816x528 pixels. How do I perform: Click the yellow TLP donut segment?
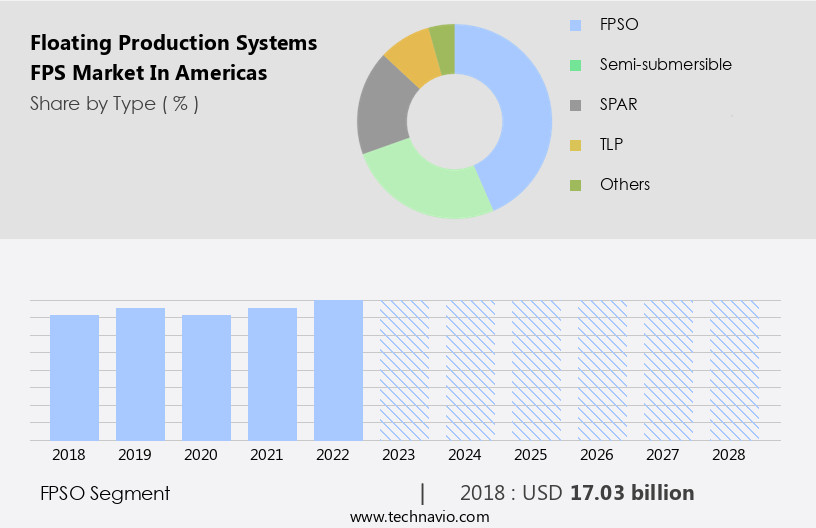tap(412, 58)
